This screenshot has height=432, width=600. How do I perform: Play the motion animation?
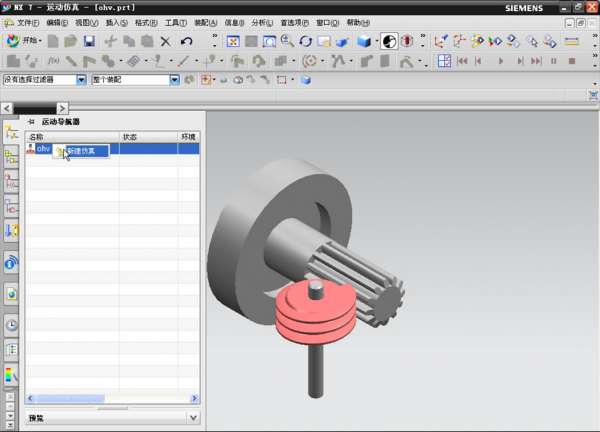500,61
